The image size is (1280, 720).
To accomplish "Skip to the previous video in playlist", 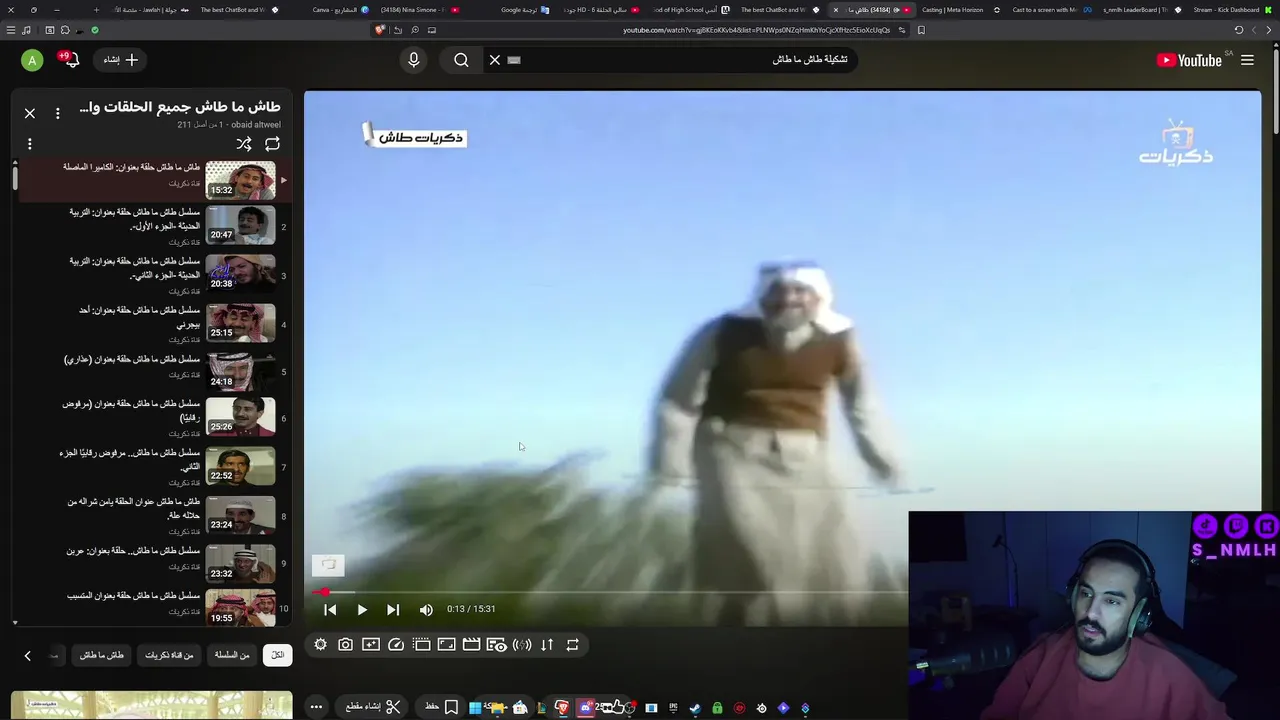I will (330, 609).
